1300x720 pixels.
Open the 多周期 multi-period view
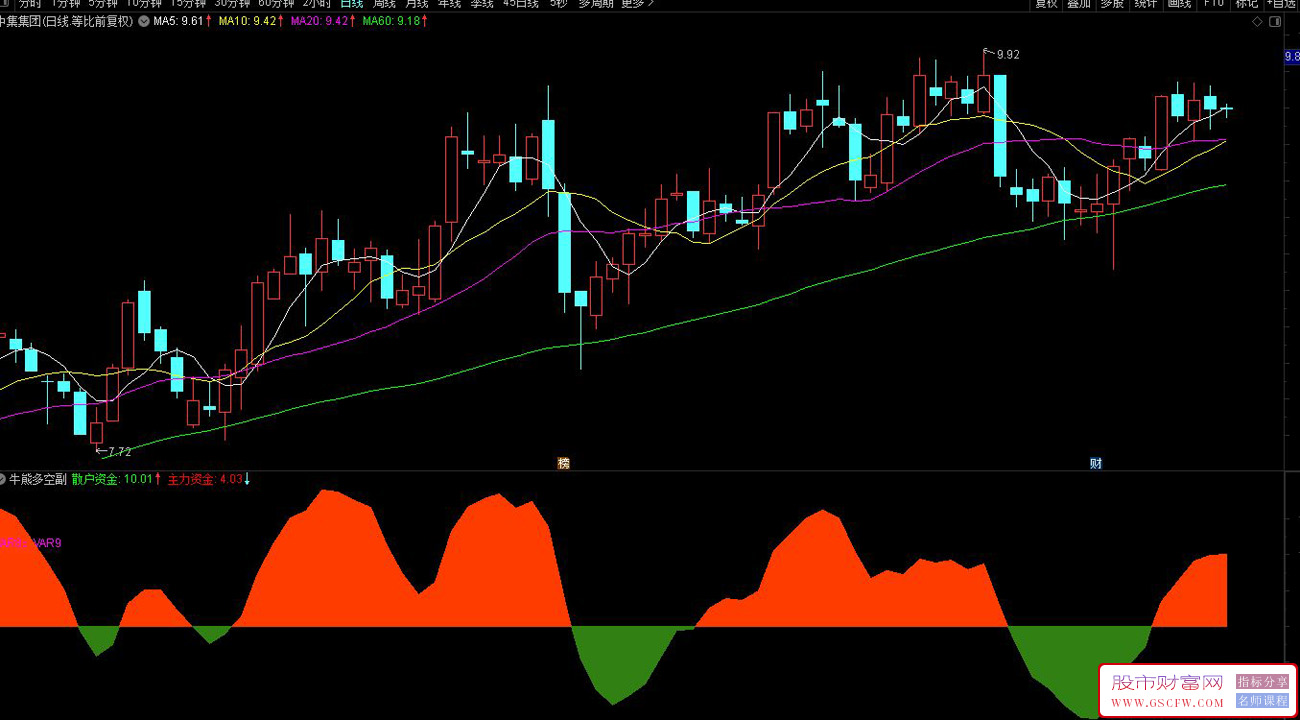(x=596, y=4)
